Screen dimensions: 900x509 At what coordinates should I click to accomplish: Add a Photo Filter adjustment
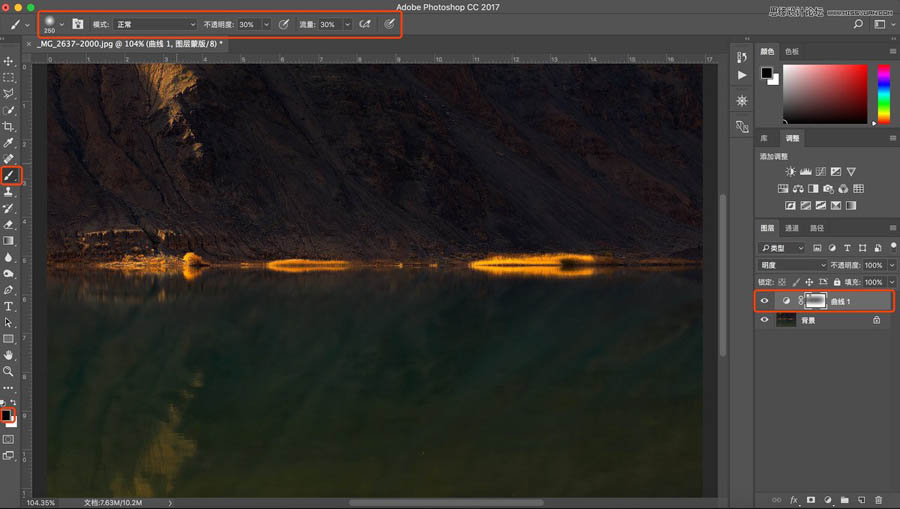click(828, 188)
